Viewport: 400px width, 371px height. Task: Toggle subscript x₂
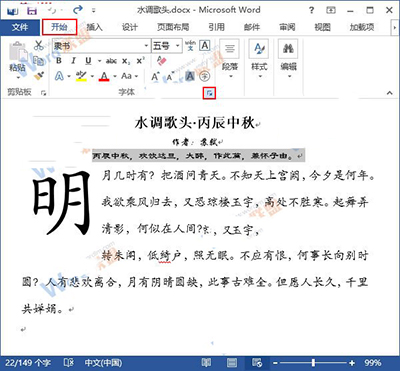(x=126, y=61)
